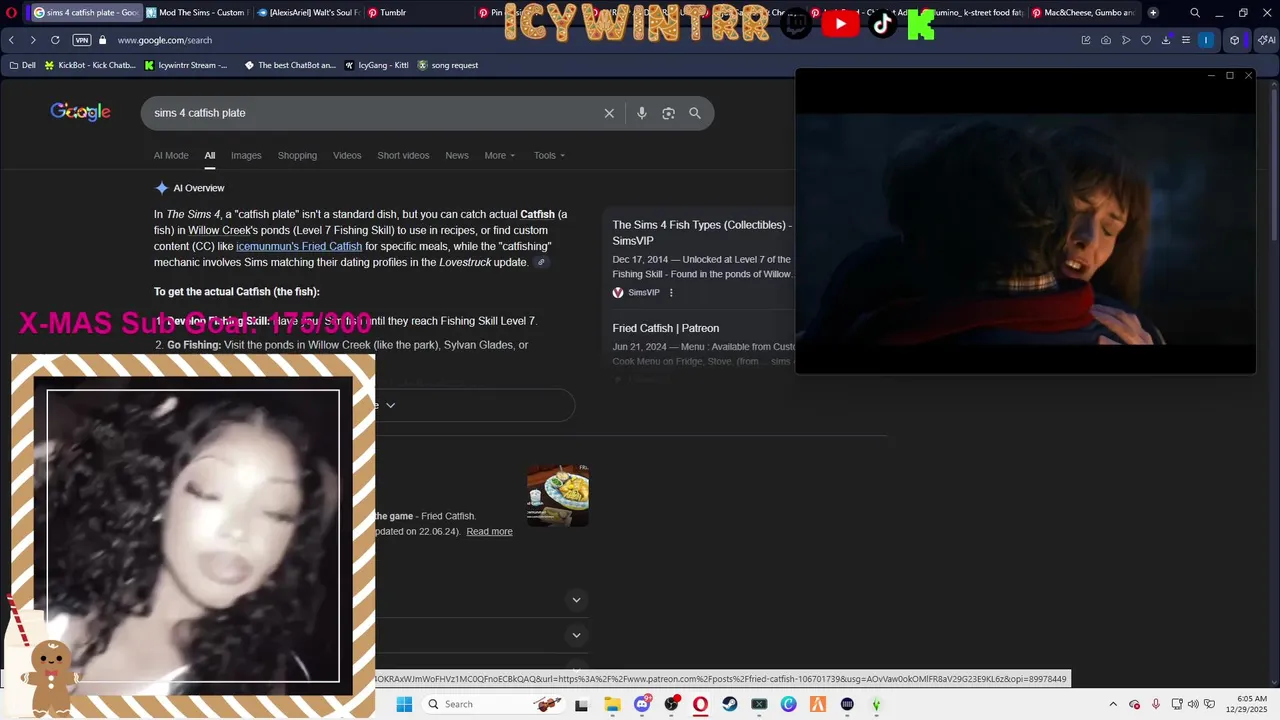Expand the More search filters dropdown
1280x720 pixels.
500,155
